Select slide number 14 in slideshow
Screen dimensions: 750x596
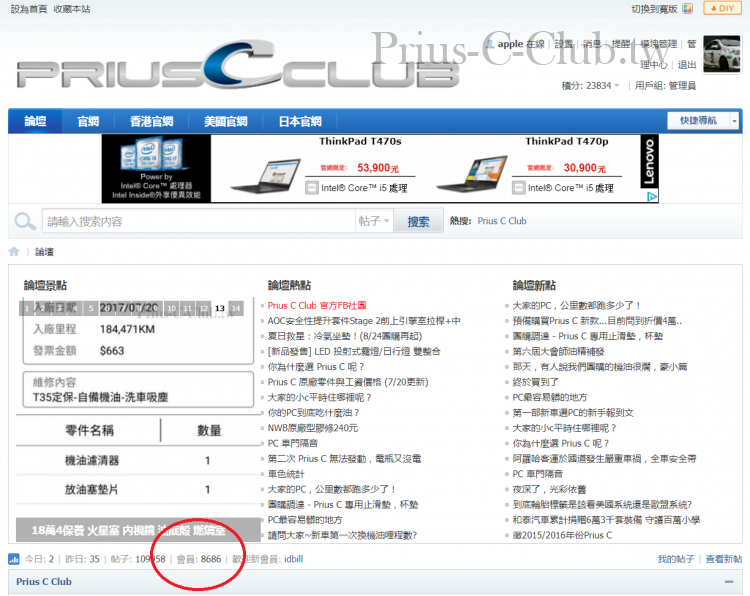click(236, 308)
